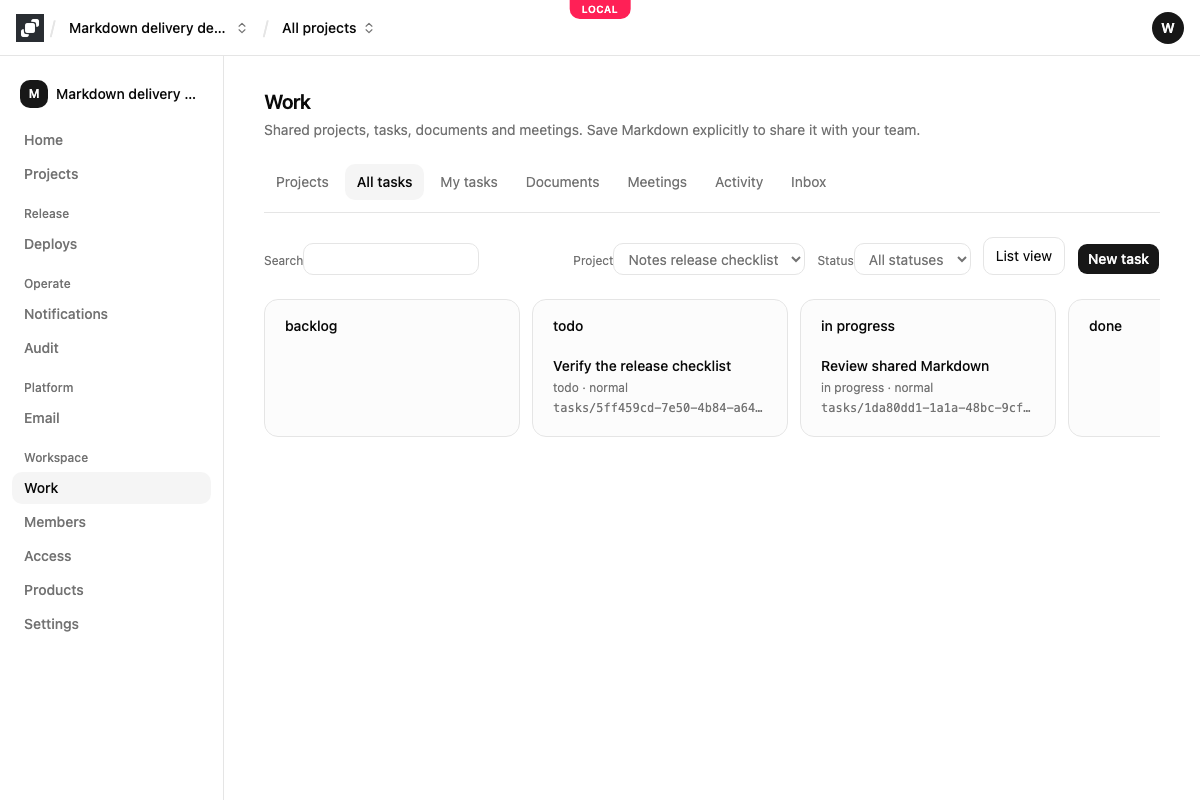
Task: Click the tasks/1da80dd1 task path
Action: 927,408
